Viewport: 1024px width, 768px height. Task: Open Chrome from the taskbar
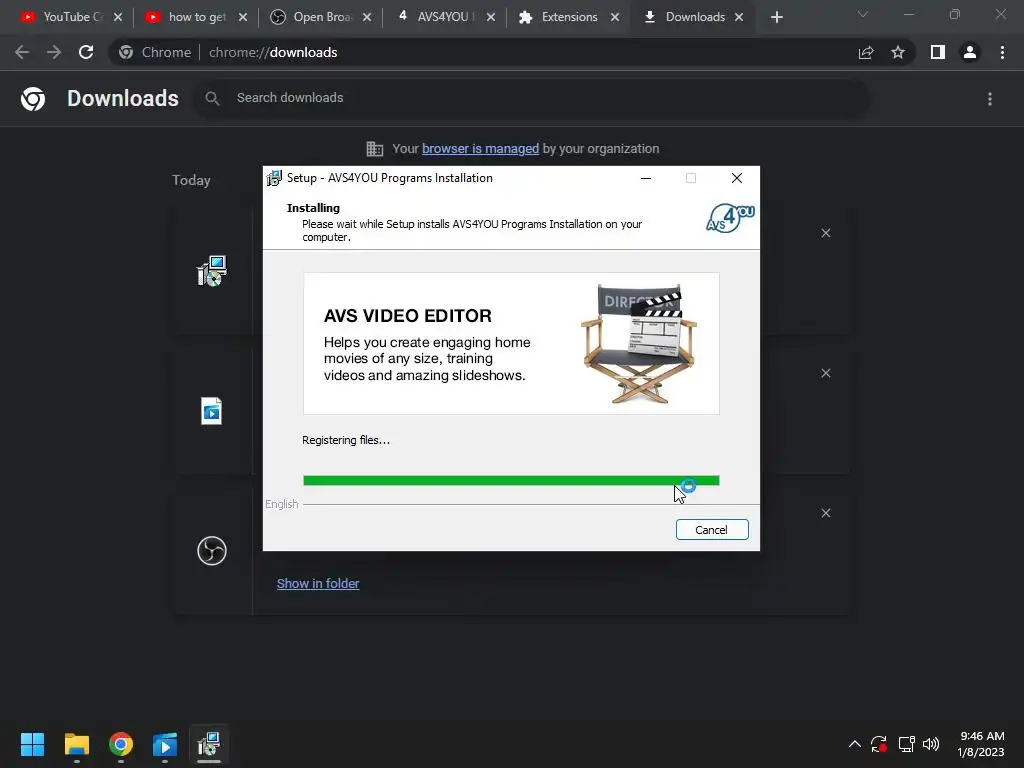121,744
